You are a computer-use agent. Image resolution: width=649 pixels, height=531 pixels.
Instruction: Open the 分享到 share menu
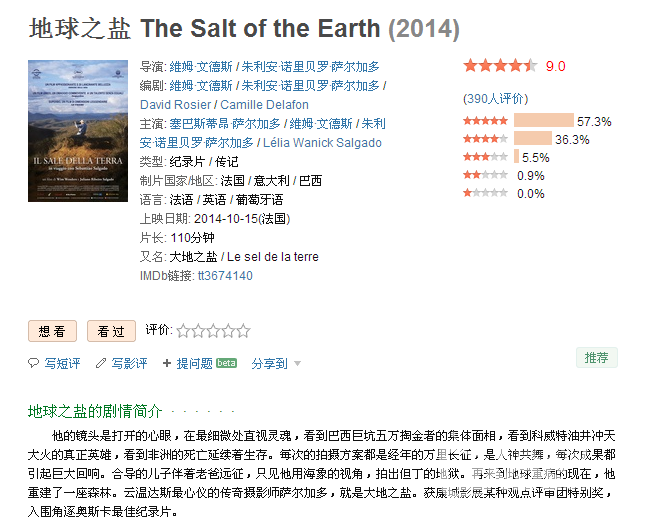(269, 363)
